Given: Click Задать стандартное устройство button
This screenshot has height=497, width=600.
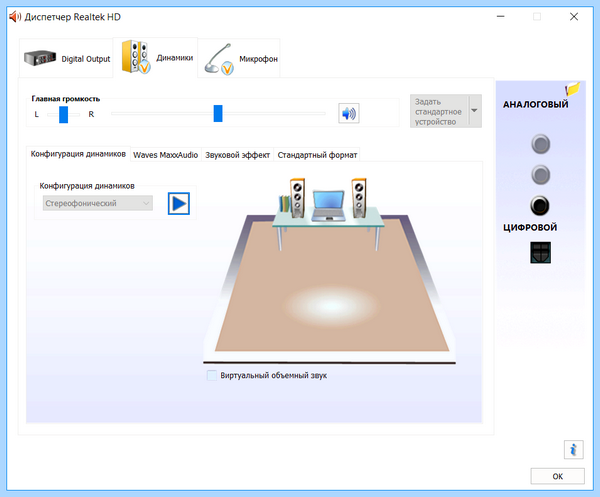Looking at the screenshot, I should coord(439,111).
